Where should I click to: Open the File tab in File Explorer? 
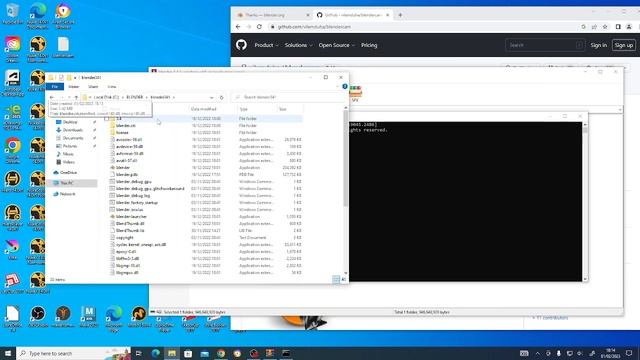click(x=55, y=87)
